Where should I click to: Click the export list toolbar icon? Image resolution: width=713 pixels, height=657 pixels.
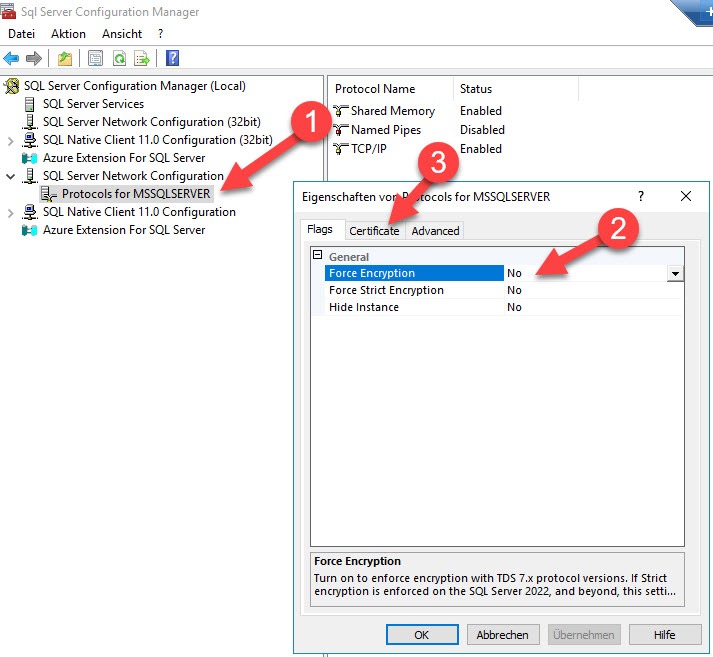click(142, 59)
